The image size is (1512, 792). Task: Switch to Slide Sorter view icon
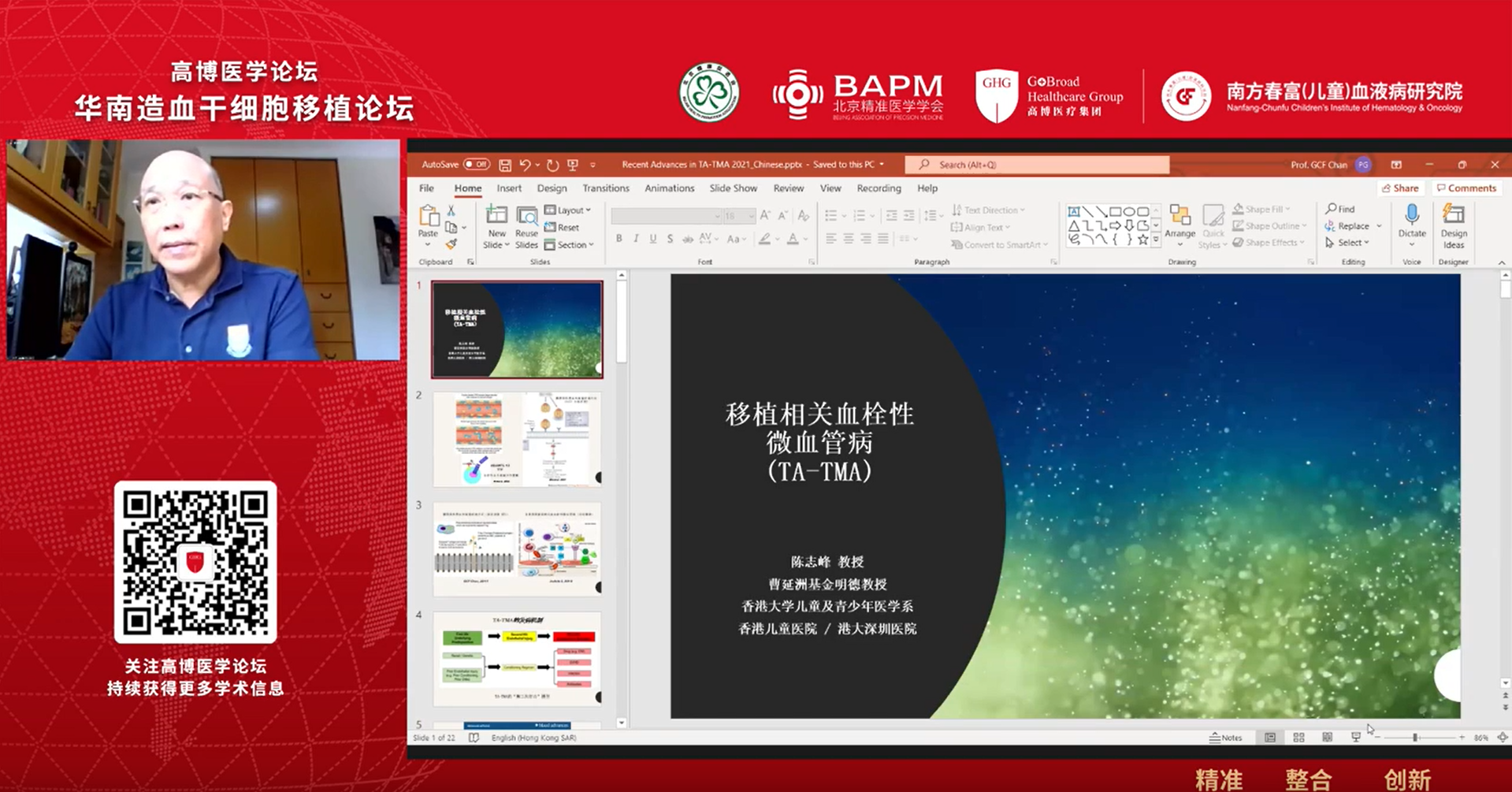1298,738
